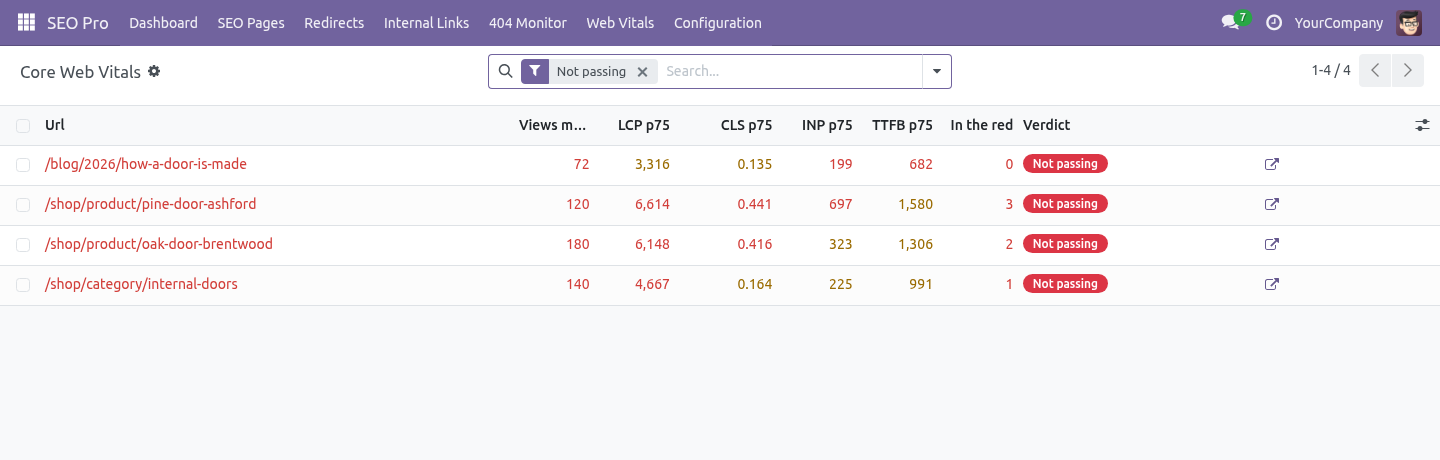
Task: Click the INP value 697
Action: 841,204
